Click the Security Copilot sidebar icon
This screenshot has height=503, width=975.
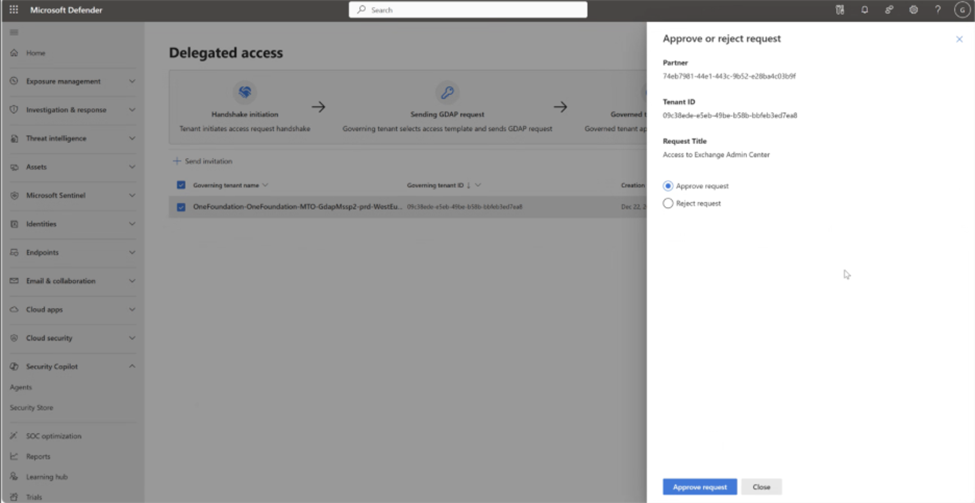14,367
